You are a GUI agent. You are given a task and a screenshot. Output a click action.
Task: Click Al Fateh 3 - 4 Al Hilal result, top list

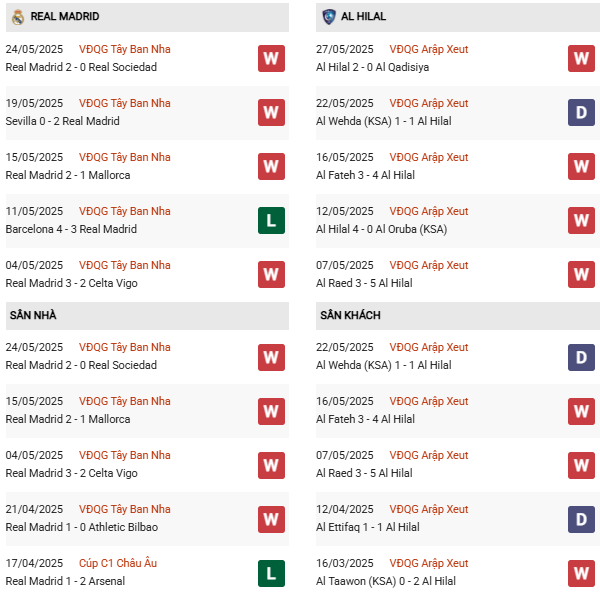point(364,175)
